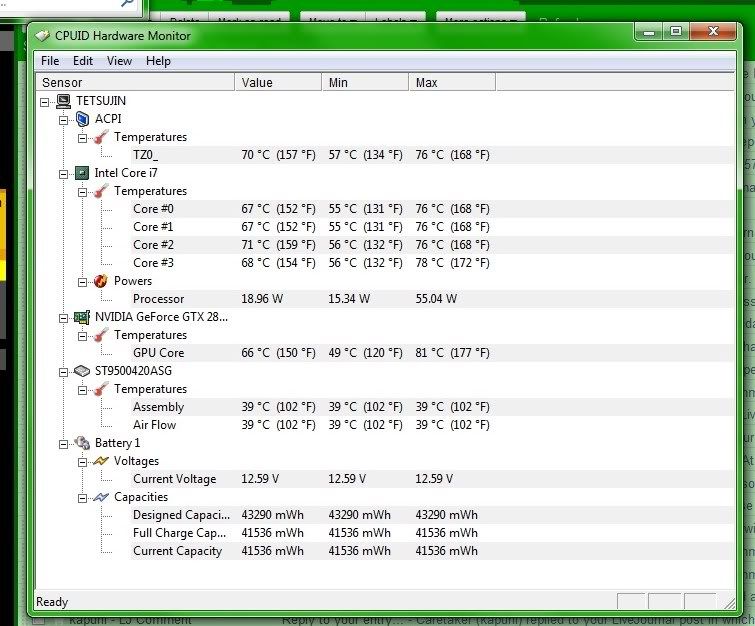The image size is (755, 626).
Task: Select the Core #2 row
Action: click(x=432, y=245)
